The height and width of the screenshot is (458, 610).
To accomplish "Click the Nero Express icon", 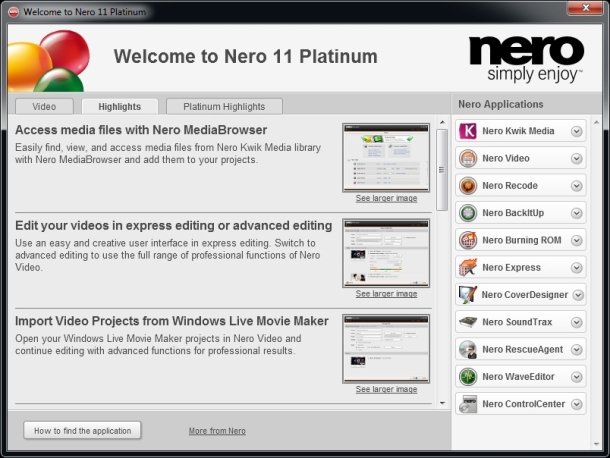I will 468,267.
